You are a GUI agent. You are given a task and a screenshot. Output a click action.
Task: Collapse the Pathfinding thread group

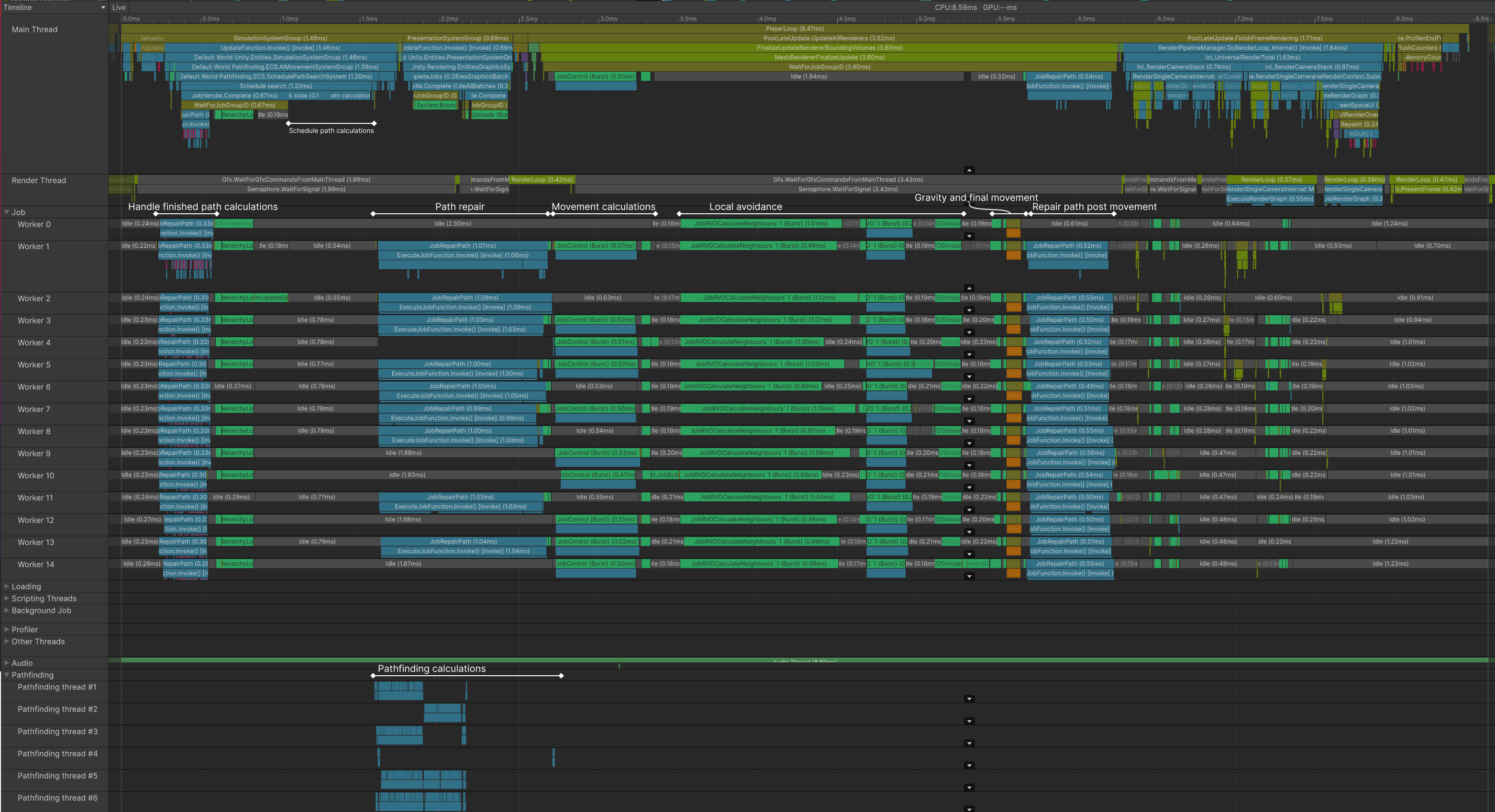point(6,675)
